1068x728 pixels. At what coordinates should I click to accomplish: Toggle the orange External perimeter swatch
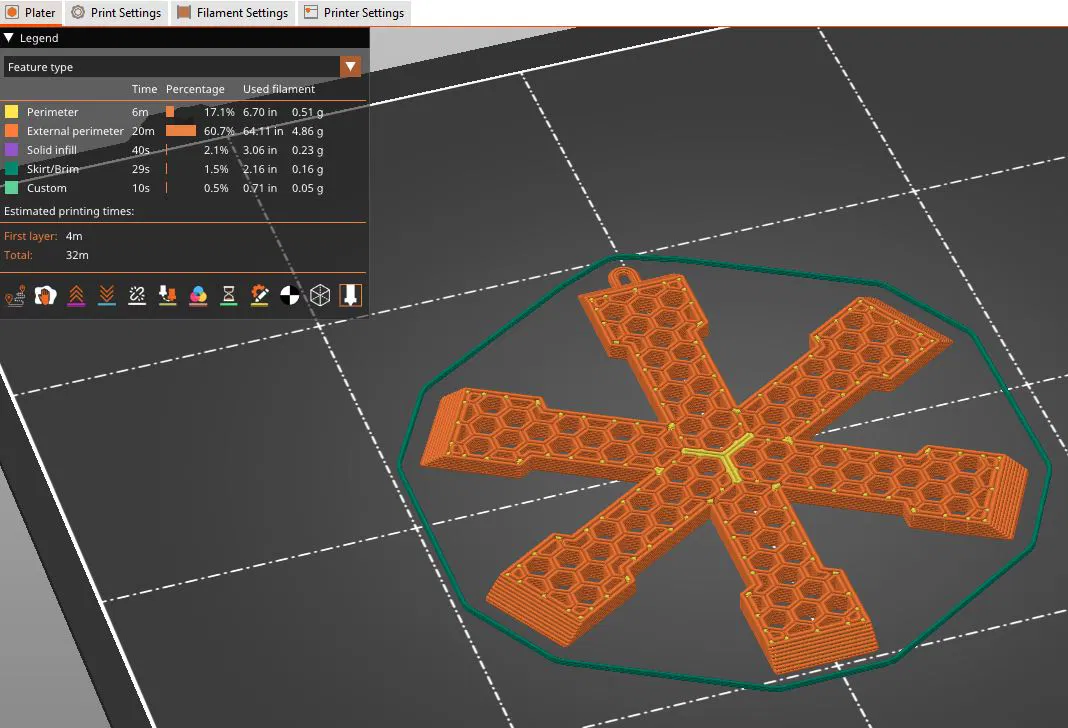click(12, 131)
